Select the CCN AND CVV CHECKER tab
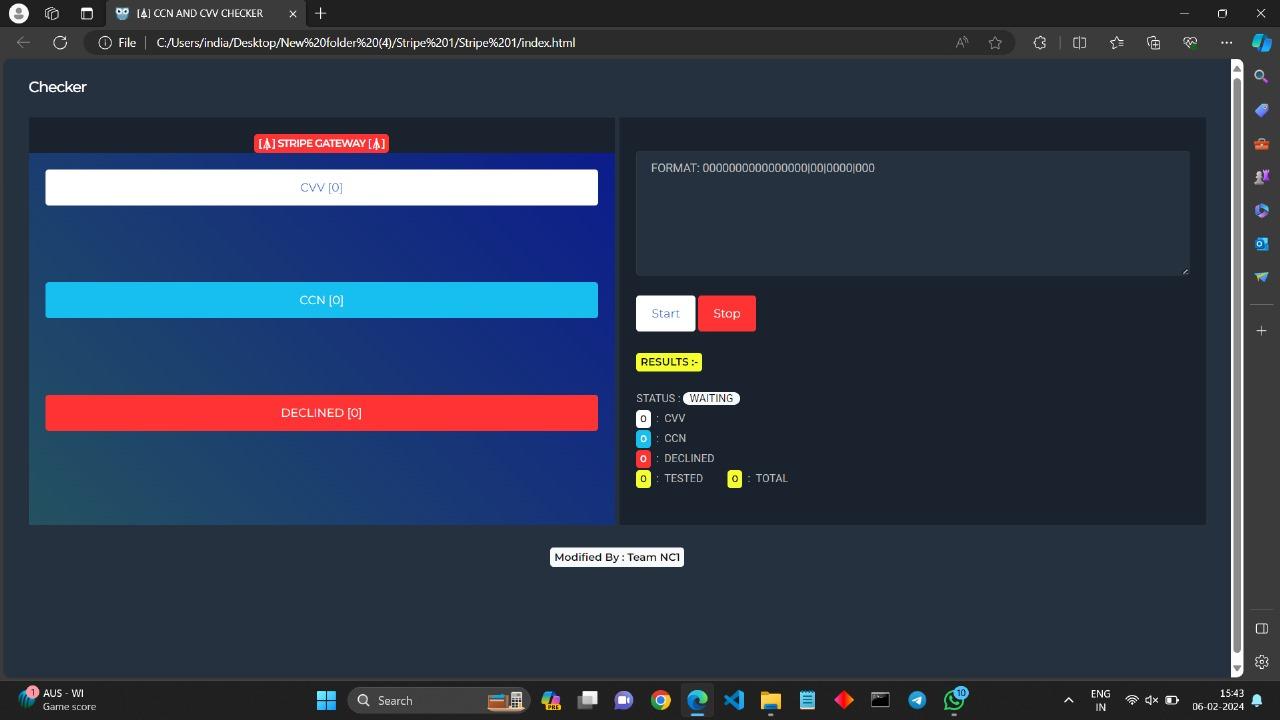 (x=205, y=13)
